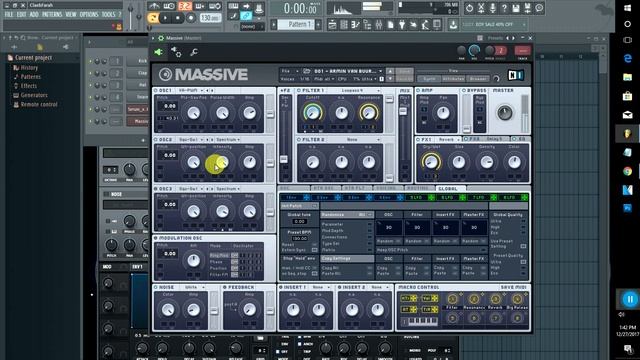
Task: Toggle the metronome icon
Action: coord(154,6)
